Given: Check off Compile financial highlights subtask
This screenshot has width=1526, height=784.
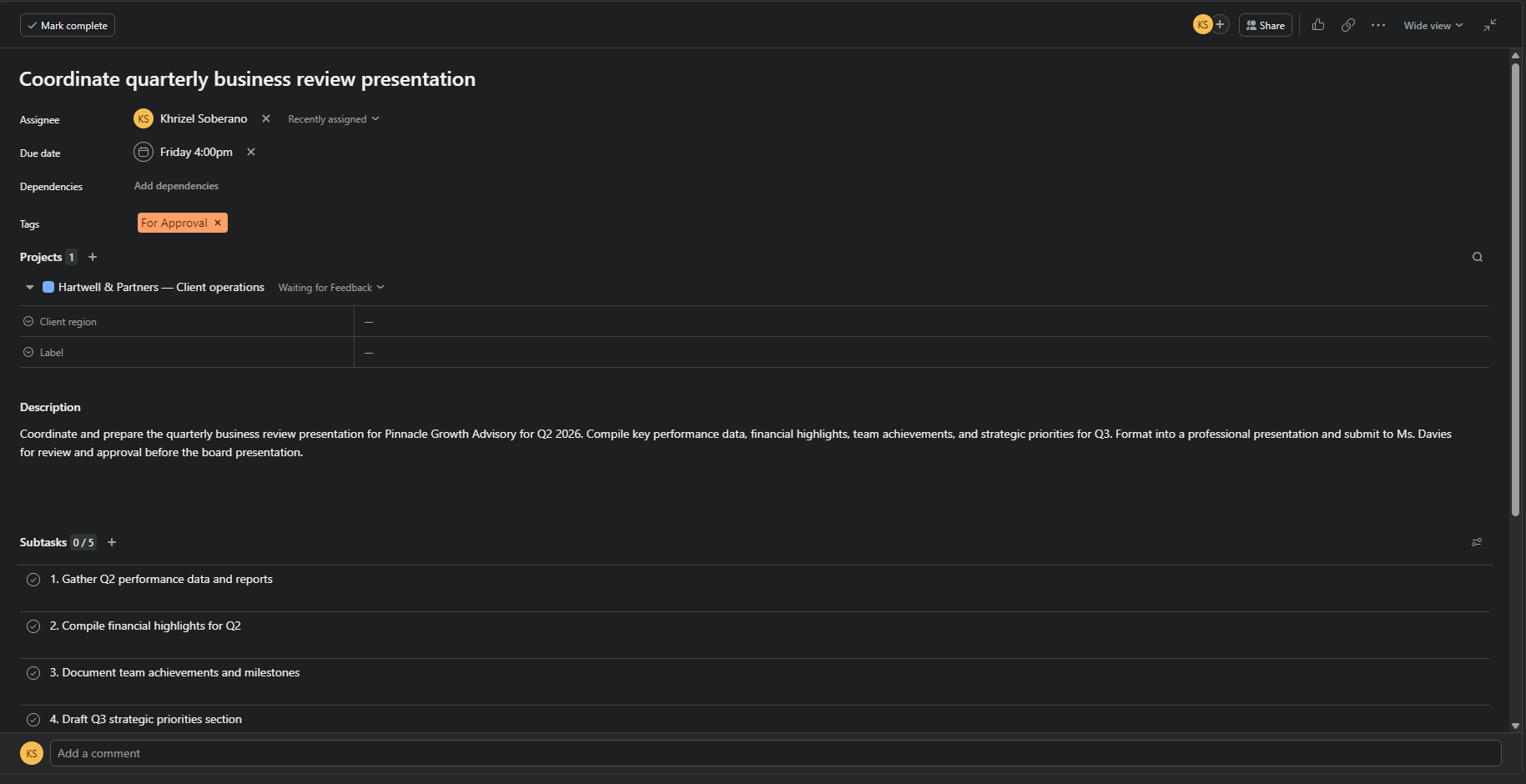Looking at the screenshot, I should tap(33, 626).
